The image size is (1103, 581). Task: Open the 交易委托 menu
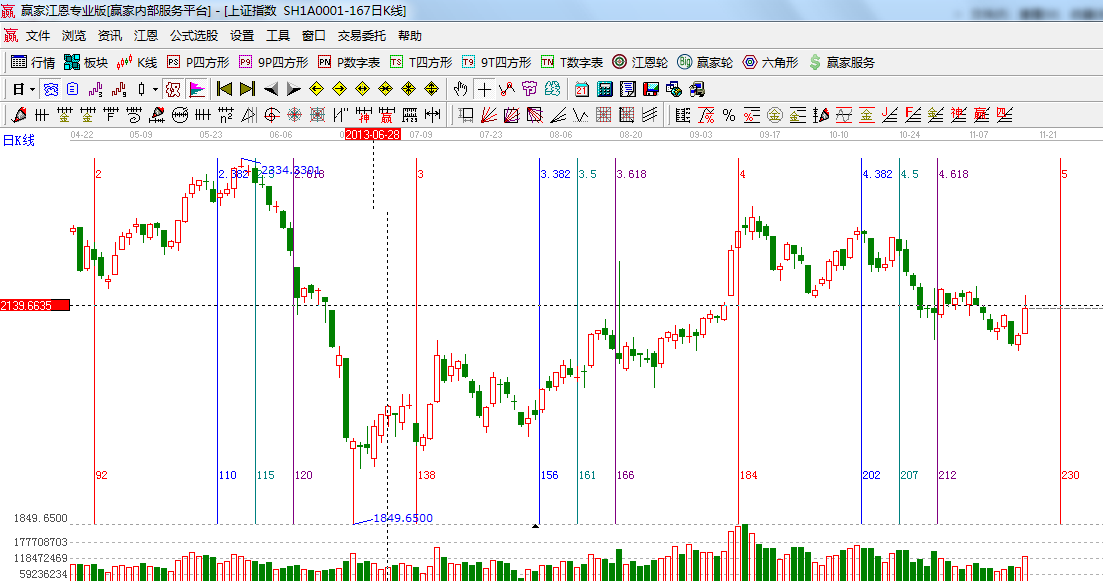(x=361, y=35)
